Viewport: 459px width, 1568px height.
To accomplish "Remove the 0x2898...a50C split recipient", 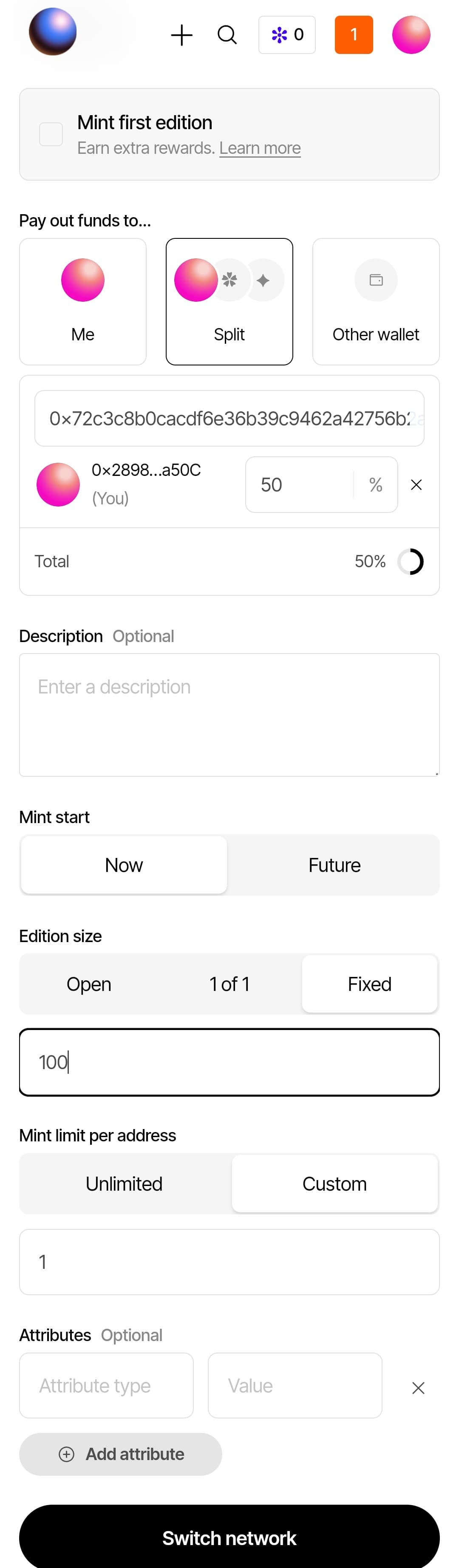I will [416, 484].
